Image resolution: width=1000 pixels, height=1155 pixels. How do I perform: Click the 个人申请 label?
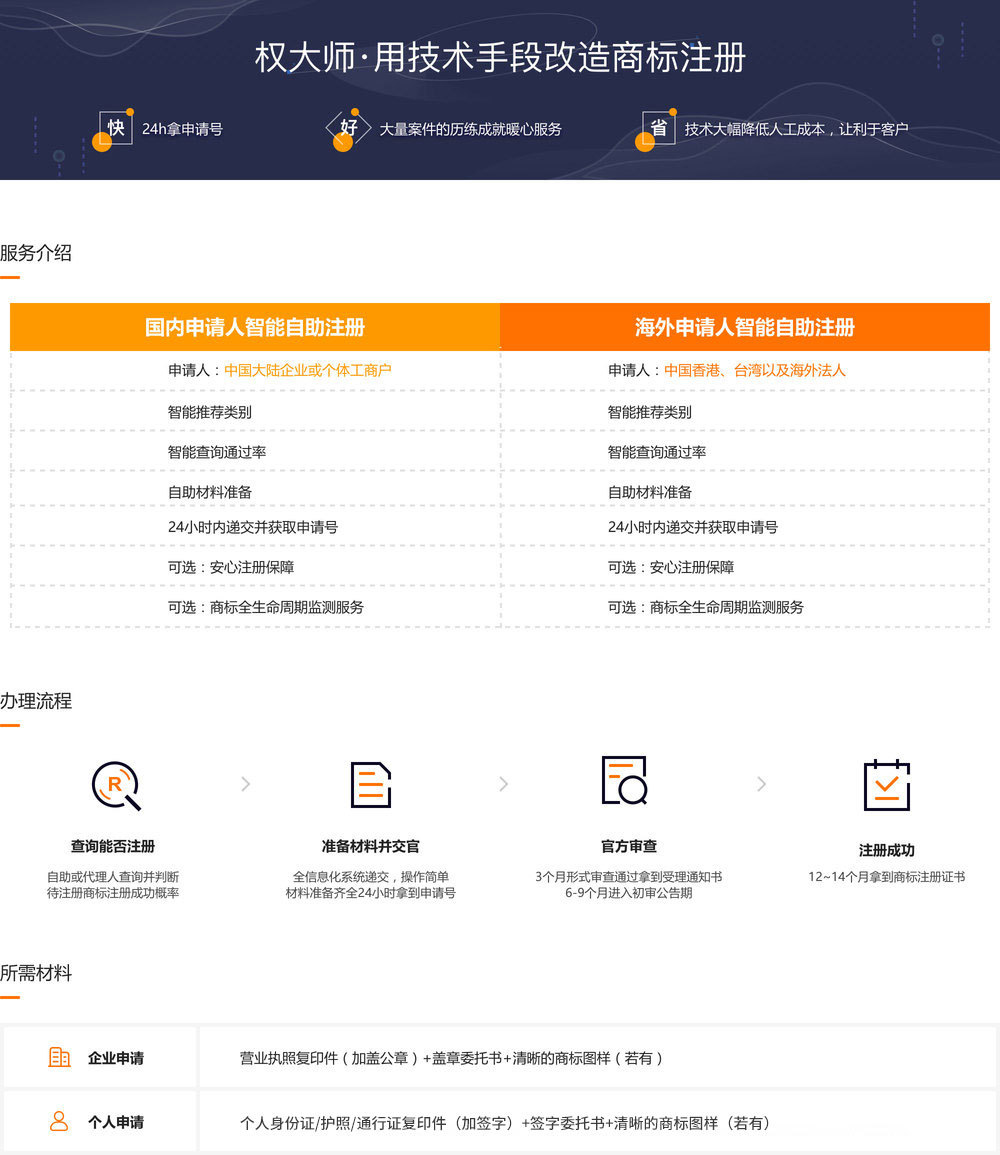point(116,1123)
